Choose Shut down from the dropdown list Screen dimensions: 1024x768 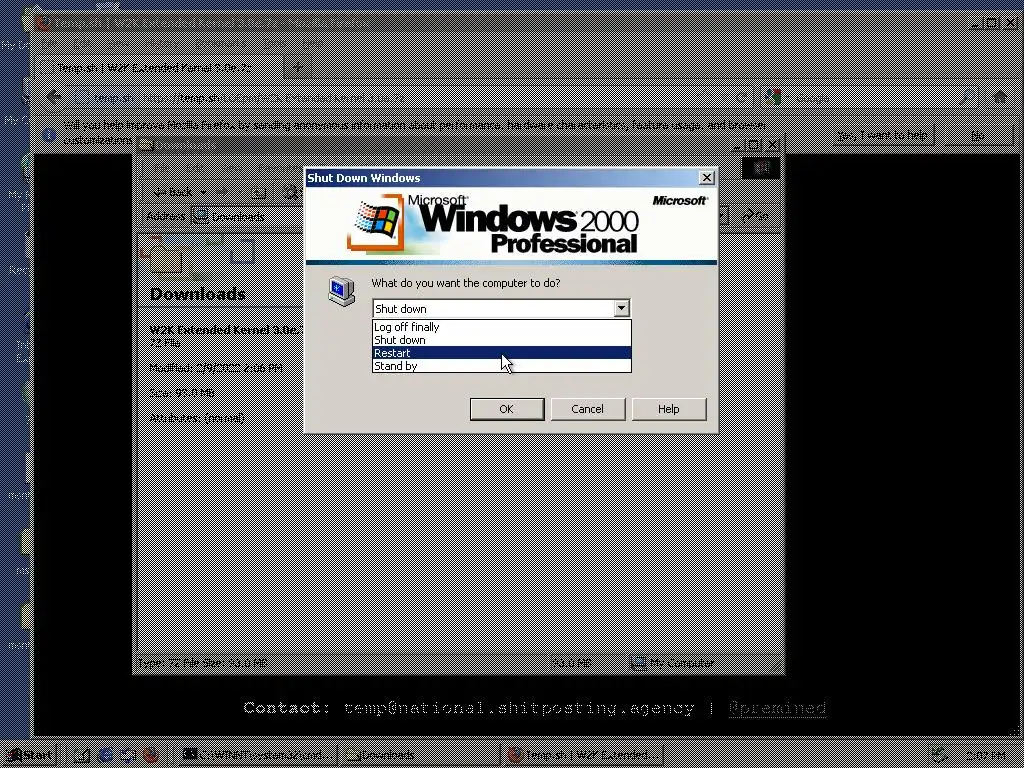502,340
